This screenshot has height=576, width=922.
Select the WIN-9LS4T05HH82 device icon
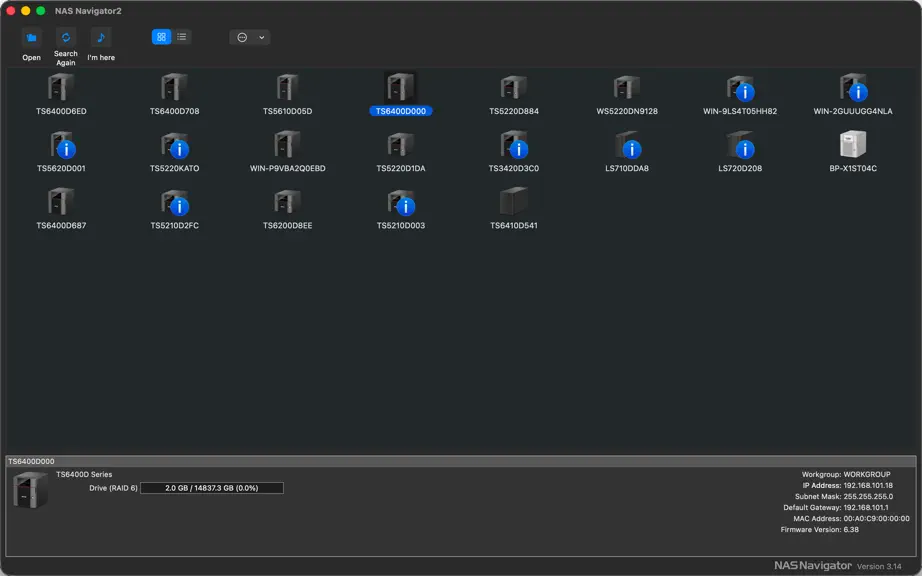coord(740,88)
